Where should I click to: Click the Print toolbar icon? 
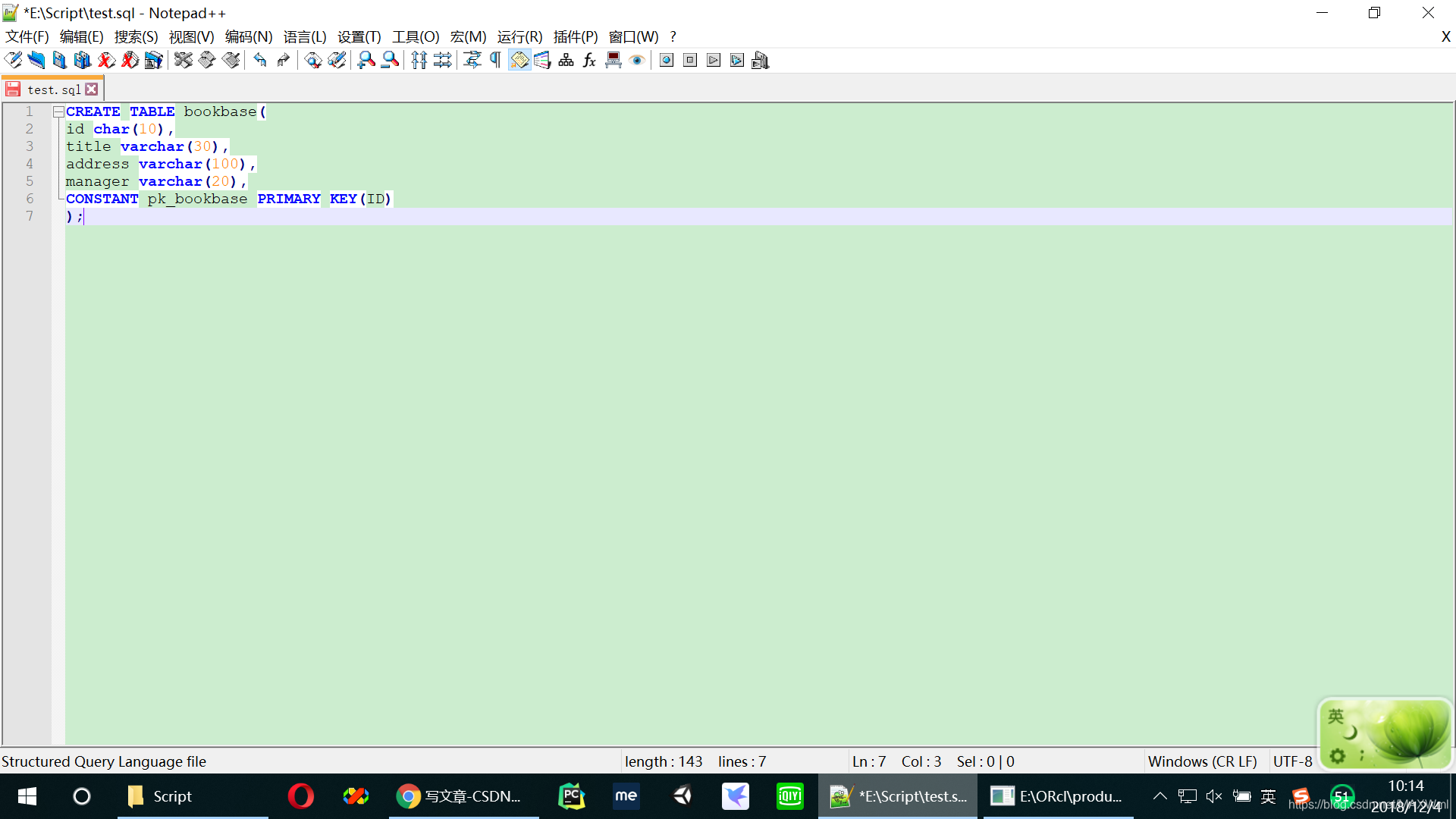(154, 61)
